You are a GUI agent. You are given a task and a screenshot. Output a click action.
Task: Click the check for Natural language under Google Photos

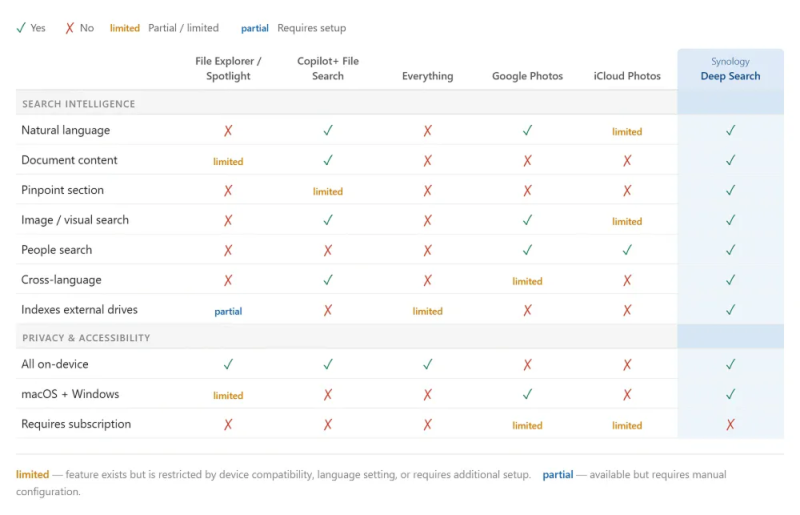click(528, 131)
